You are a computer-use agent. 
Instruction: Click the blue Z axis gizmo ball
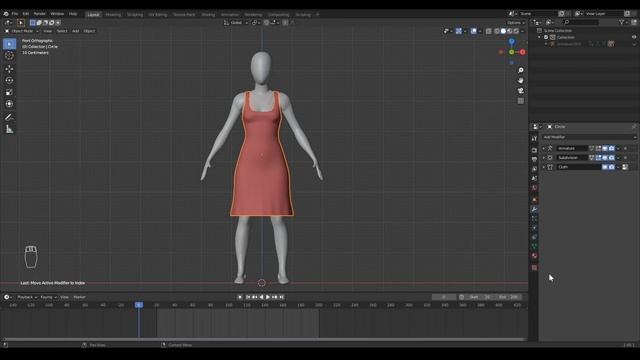511,42
